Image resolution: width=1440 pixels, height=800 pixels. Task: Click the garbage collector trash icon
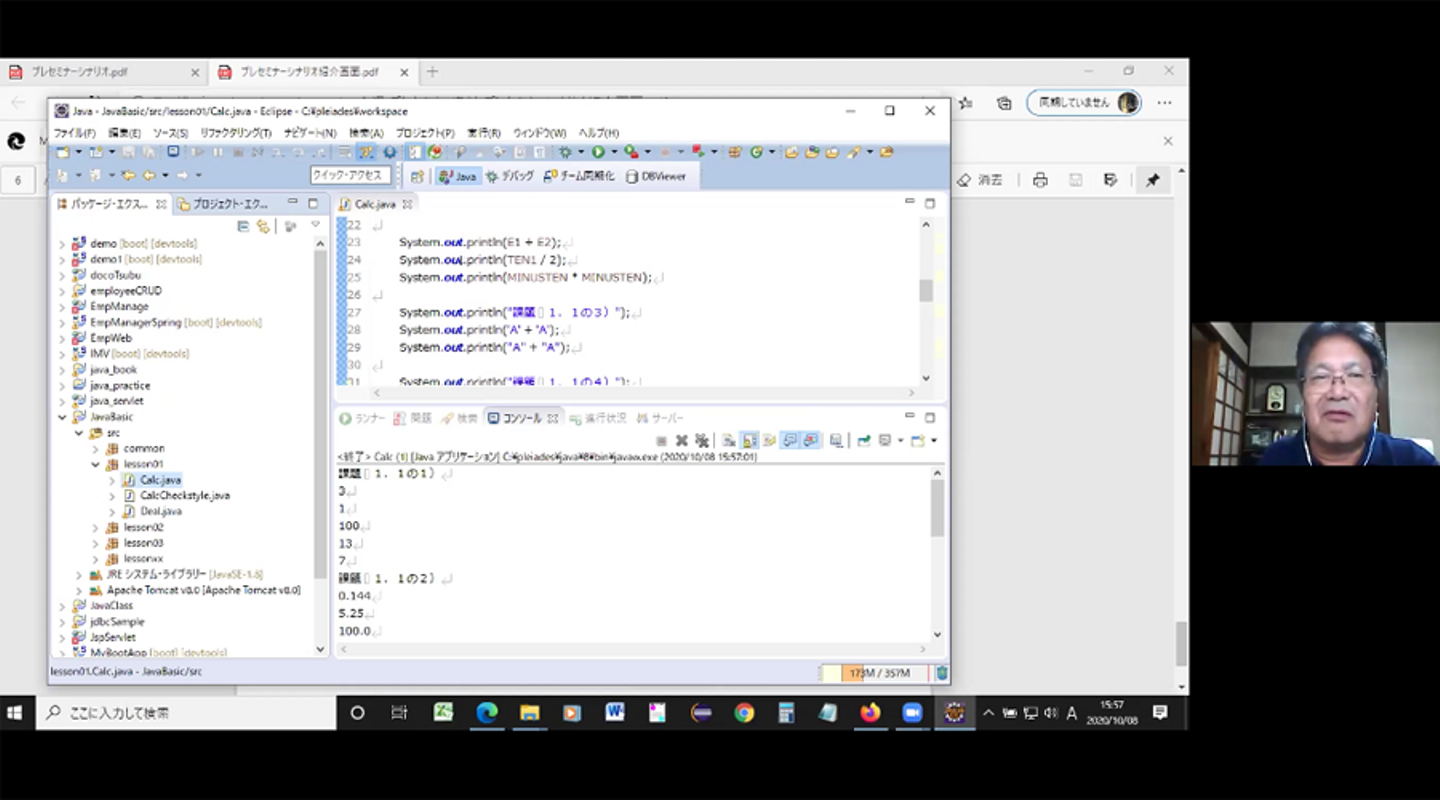(941, 673)
